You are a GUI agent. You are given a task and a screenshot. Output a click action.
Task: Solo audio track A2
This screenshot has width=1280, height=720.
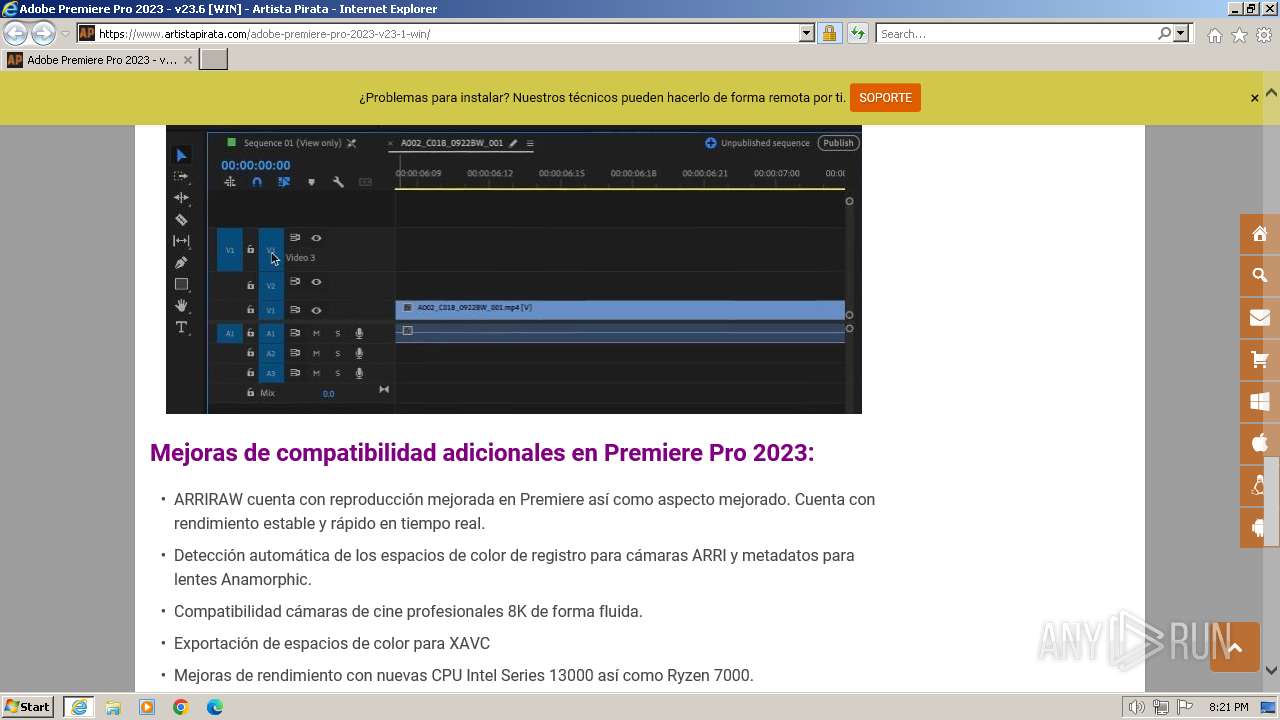point(337,353)
